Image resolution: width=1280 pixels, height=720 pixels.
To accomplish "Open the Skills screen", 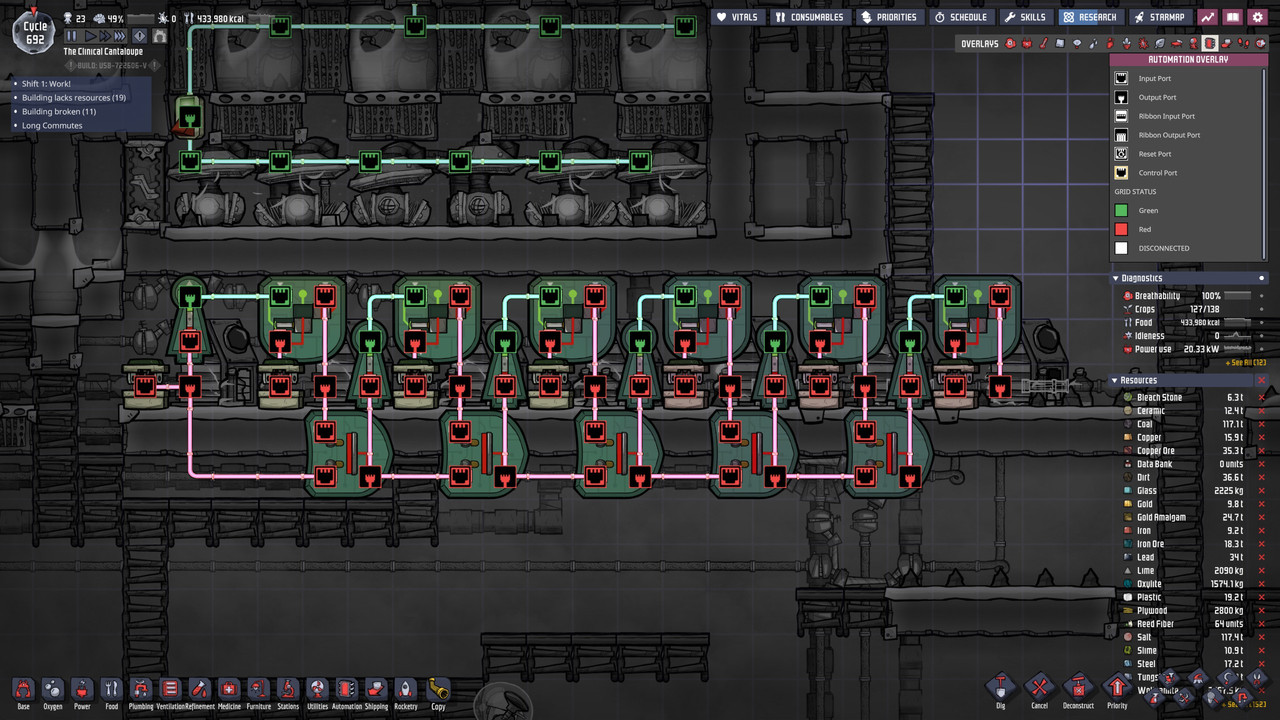I will click(1026, 17).
